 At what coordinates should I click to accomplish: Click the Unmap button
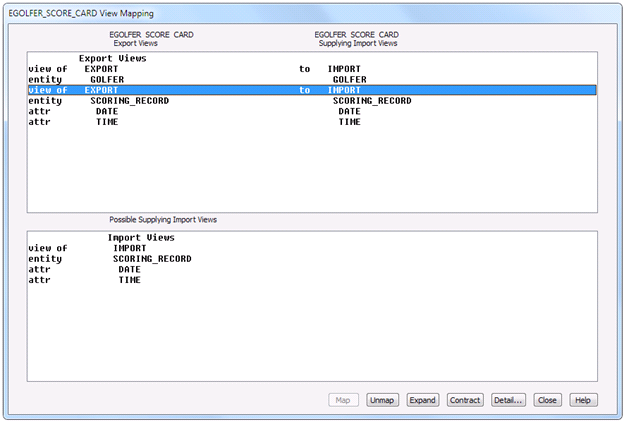(382, 400)
